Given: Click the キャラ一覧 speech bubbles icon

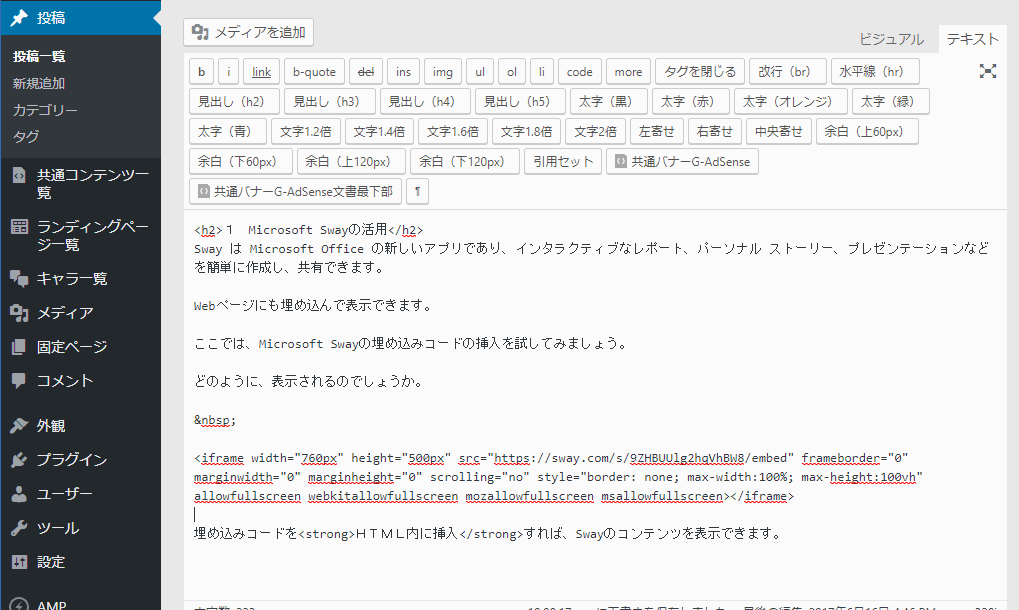Looking at the screenshot, I should click(19, 279).
